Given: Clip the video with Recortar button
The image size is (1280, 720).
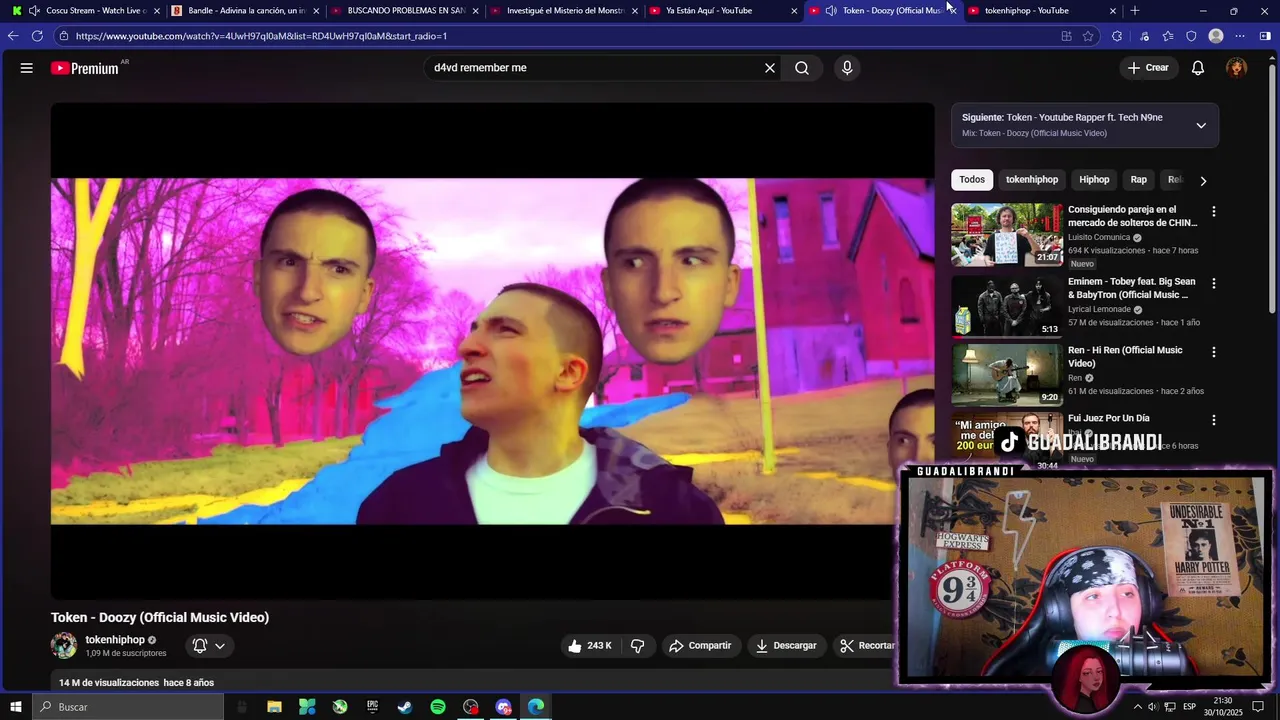Looking at the screenshot, I should pyautogui.click(x=867, y=646).
